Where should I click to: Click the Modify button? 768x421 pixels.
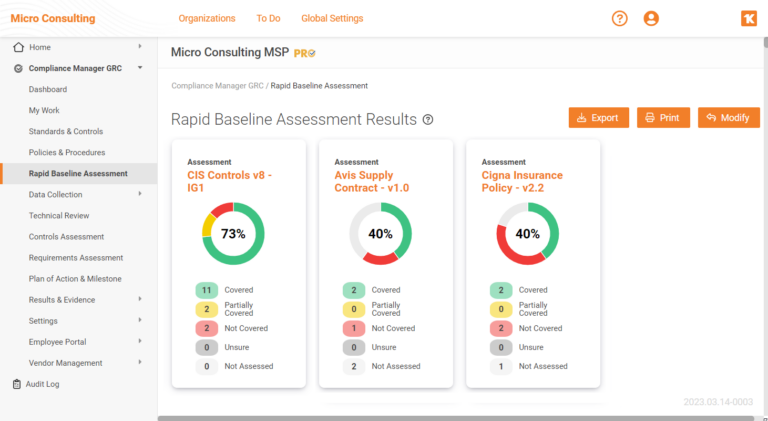[x=726, y=118]
